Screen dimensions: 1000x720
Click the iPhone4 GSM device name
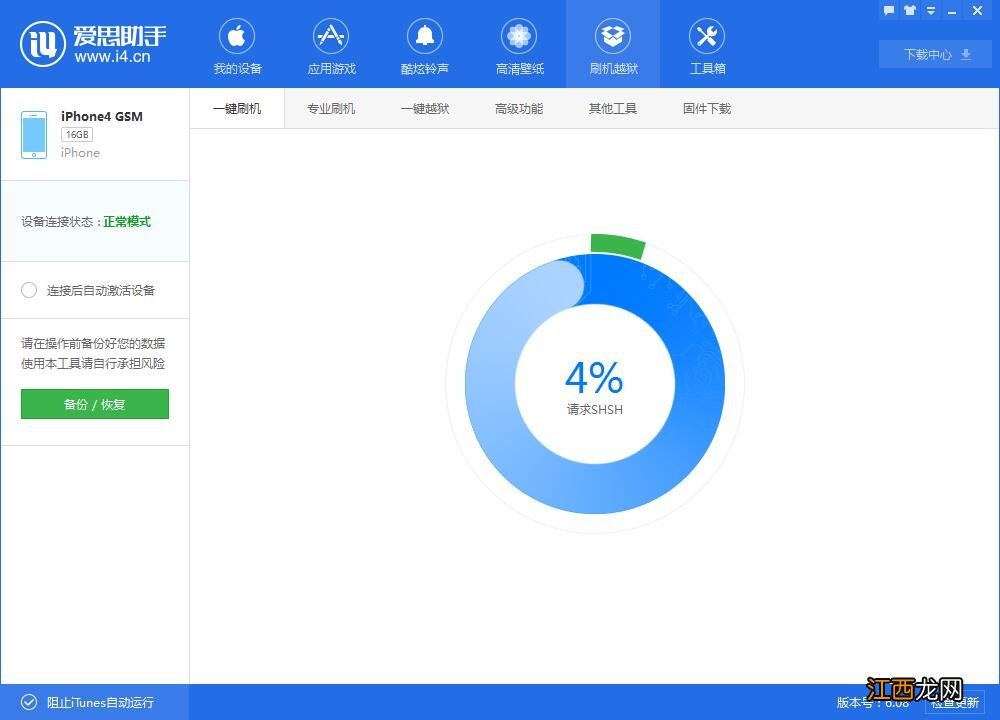click(x=102, y=116)
